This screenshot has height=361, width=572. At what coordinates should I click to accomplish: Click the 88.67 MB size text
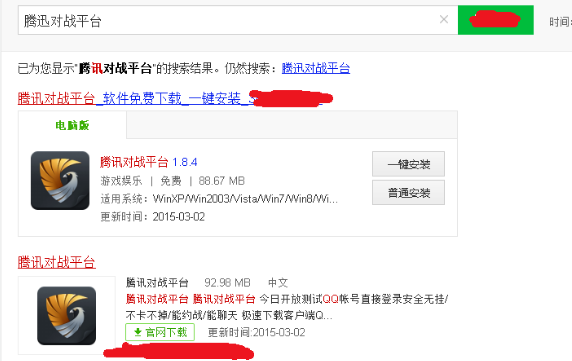221,181
